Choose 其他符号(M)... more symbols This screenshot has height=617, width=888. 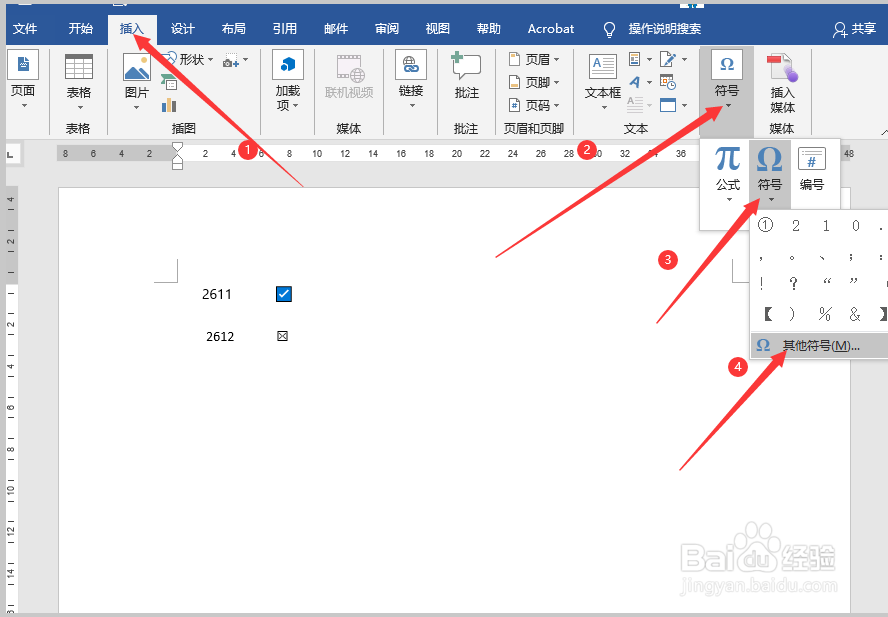819,345
